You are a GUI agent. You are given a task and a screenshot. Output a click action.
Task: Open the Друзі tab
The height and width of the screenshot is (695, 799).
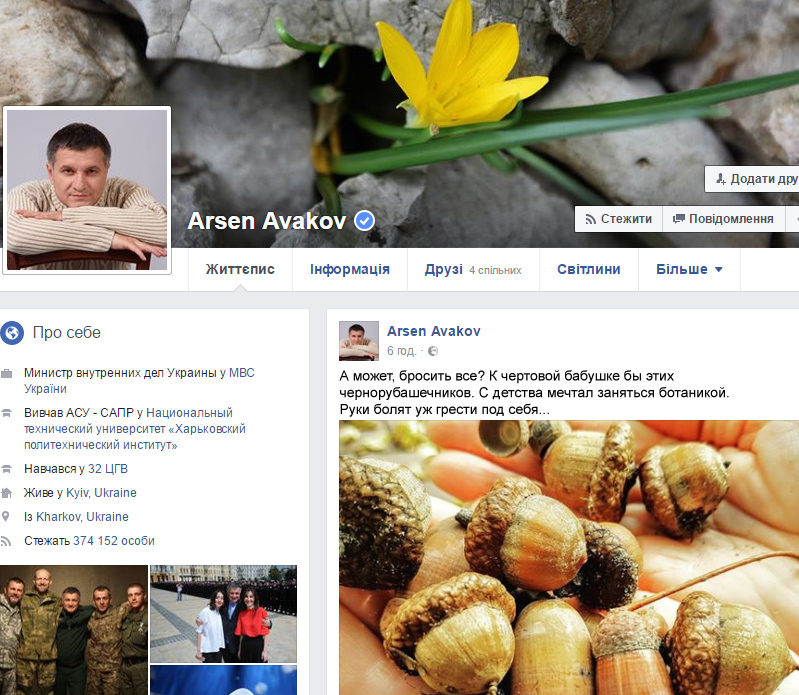pyautogui.click(x=443, y=269)
